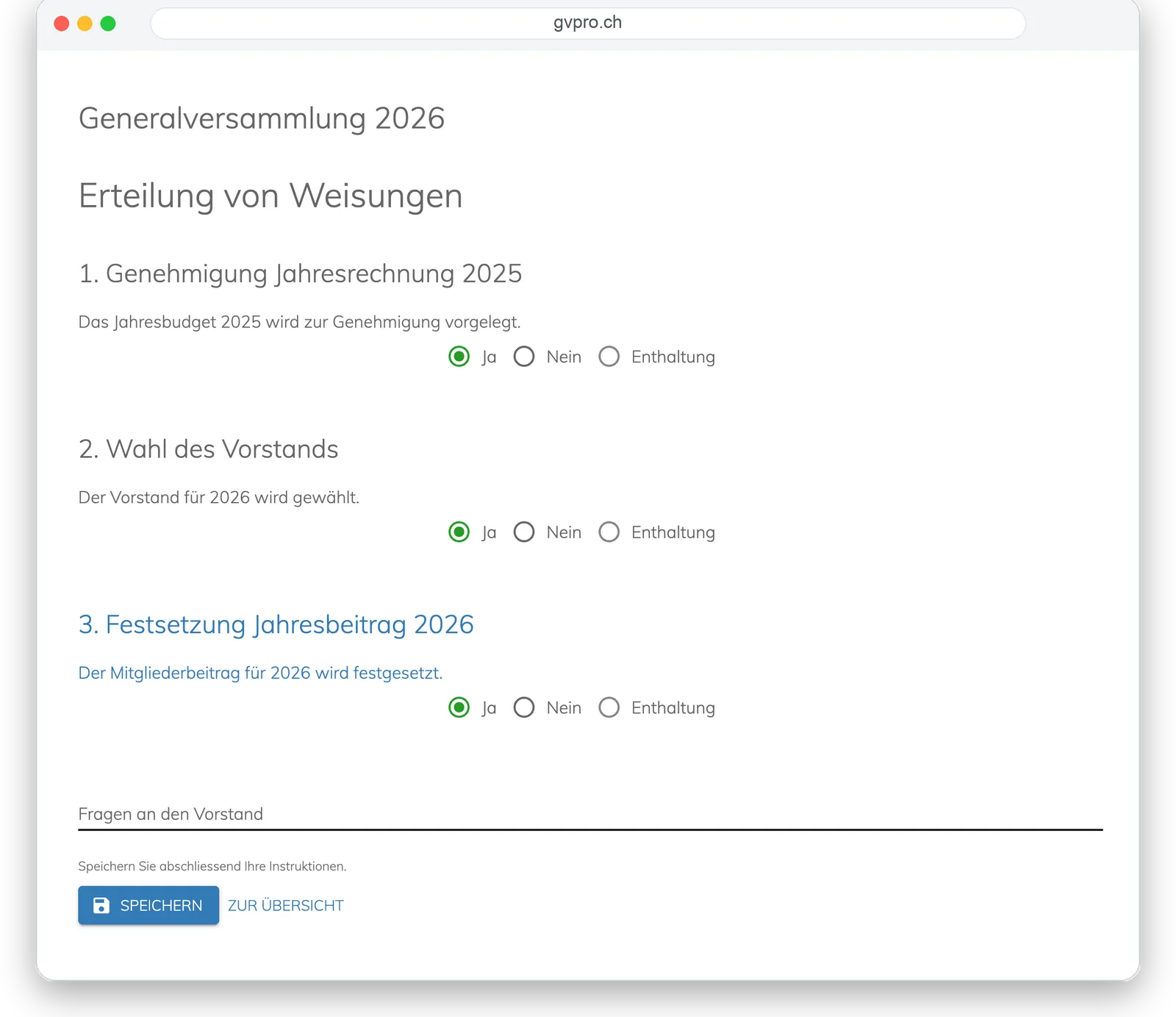Select Ja for Festsetzung Jahresbeitrag 2026
The image size is (1176, 1017).
459,707
